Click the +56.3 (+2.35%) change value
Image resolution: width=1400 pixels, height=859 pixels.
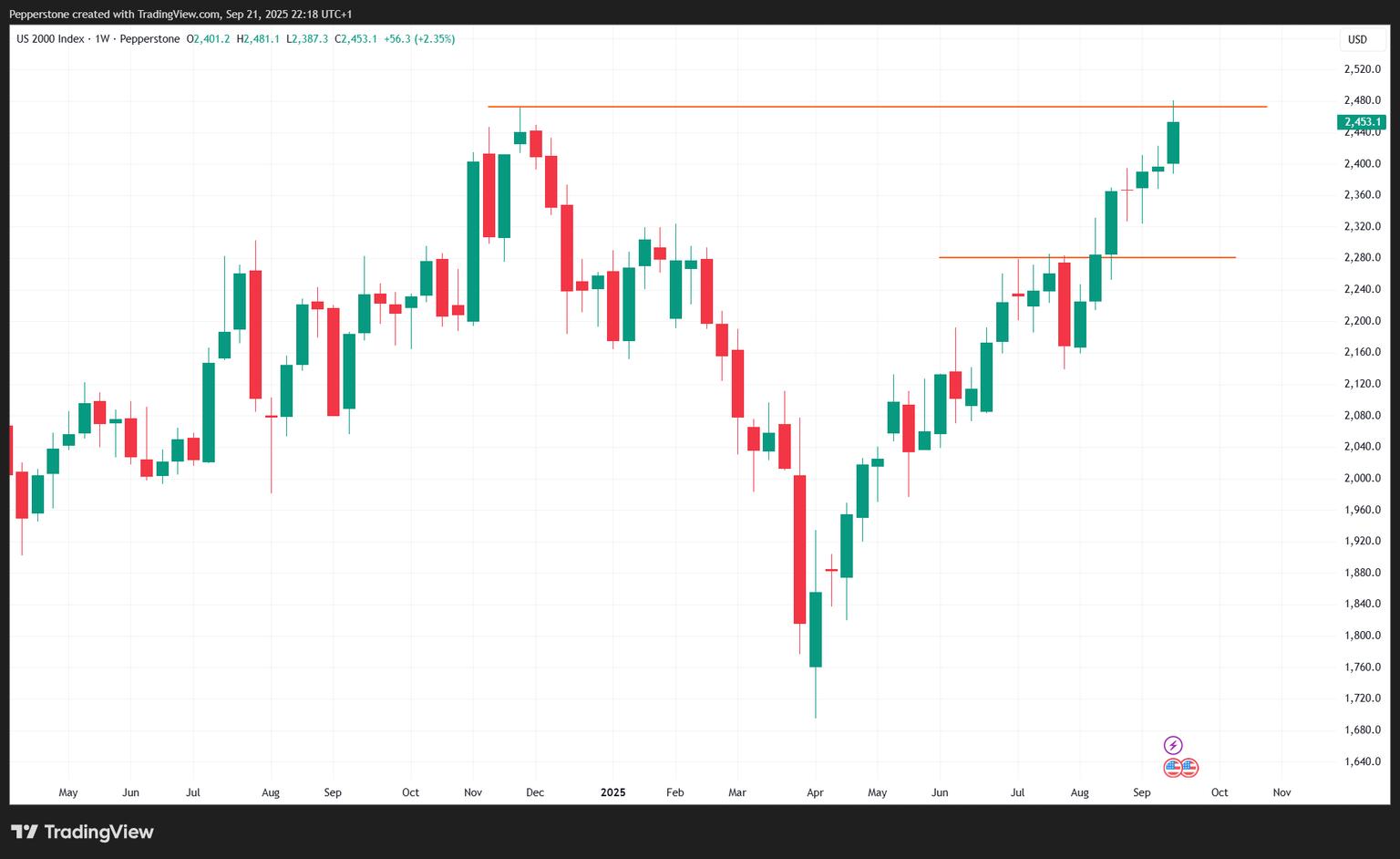point(419,39)
